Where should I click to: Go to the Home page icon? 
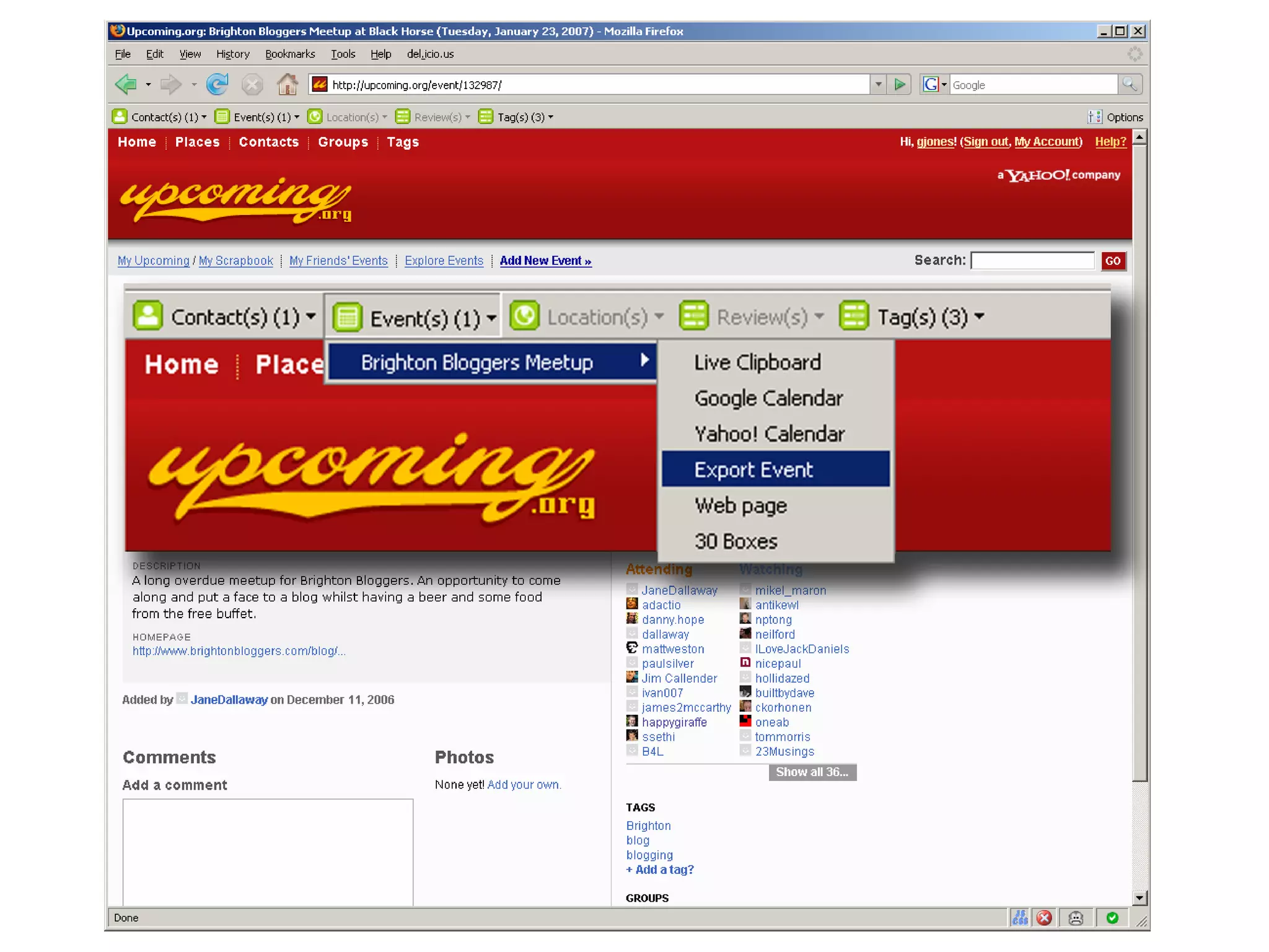coord(287,84)
